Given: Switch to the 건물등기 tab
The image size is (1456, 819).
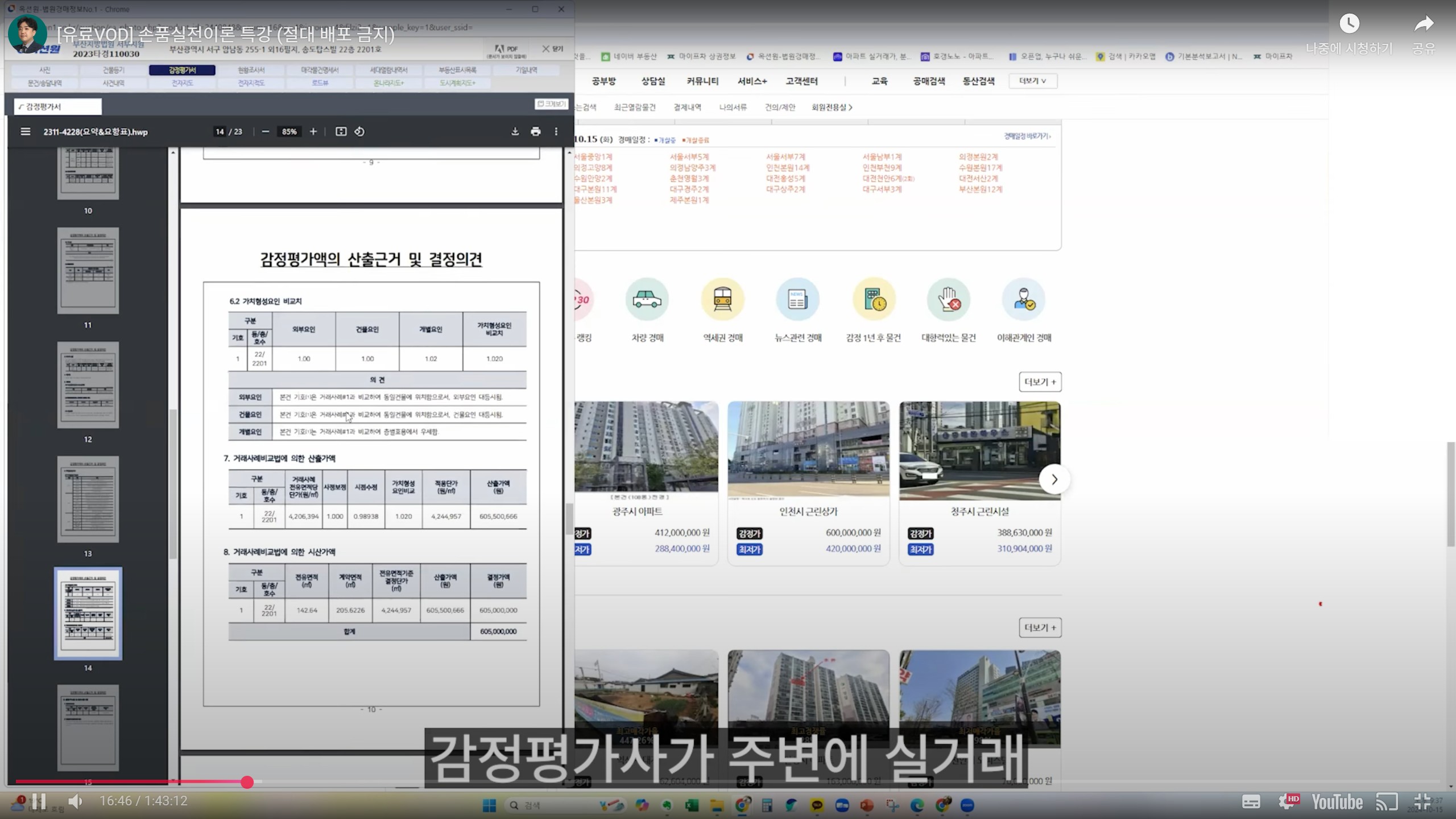Looking at the screenshot, I should coord(113,70).
